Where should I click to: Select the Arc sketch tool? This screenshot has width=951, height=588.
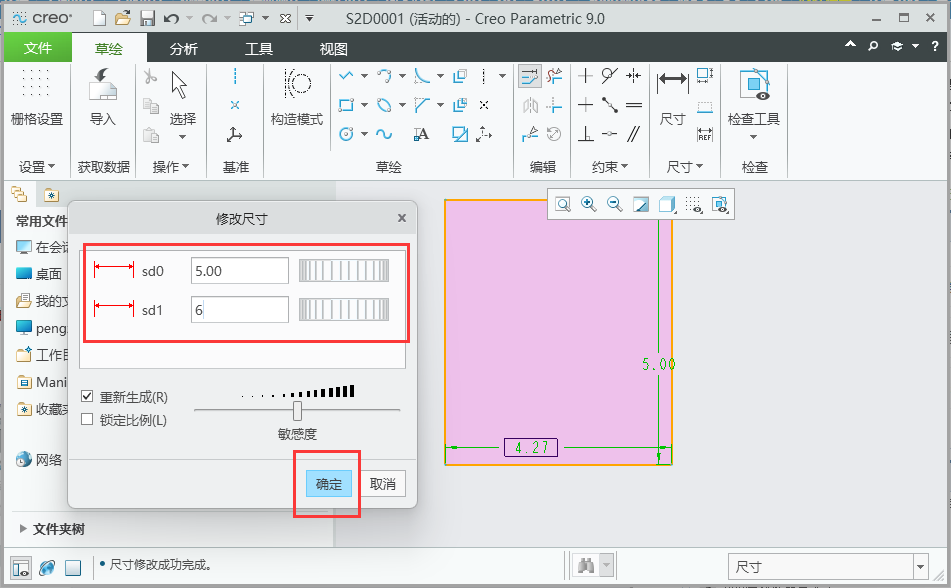pos(384,76)
